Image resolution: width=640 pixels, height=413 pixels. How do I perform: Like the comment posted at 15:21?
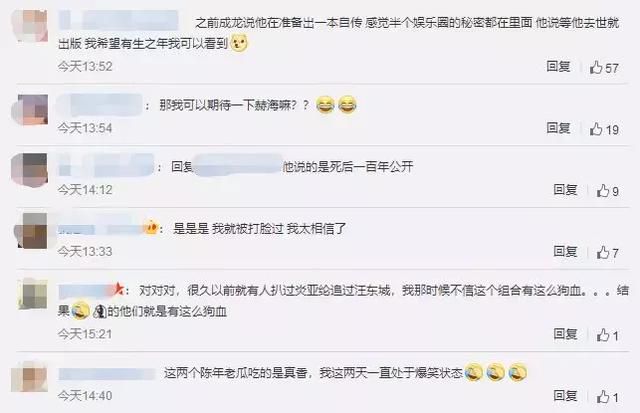click(x=608, y=335)
